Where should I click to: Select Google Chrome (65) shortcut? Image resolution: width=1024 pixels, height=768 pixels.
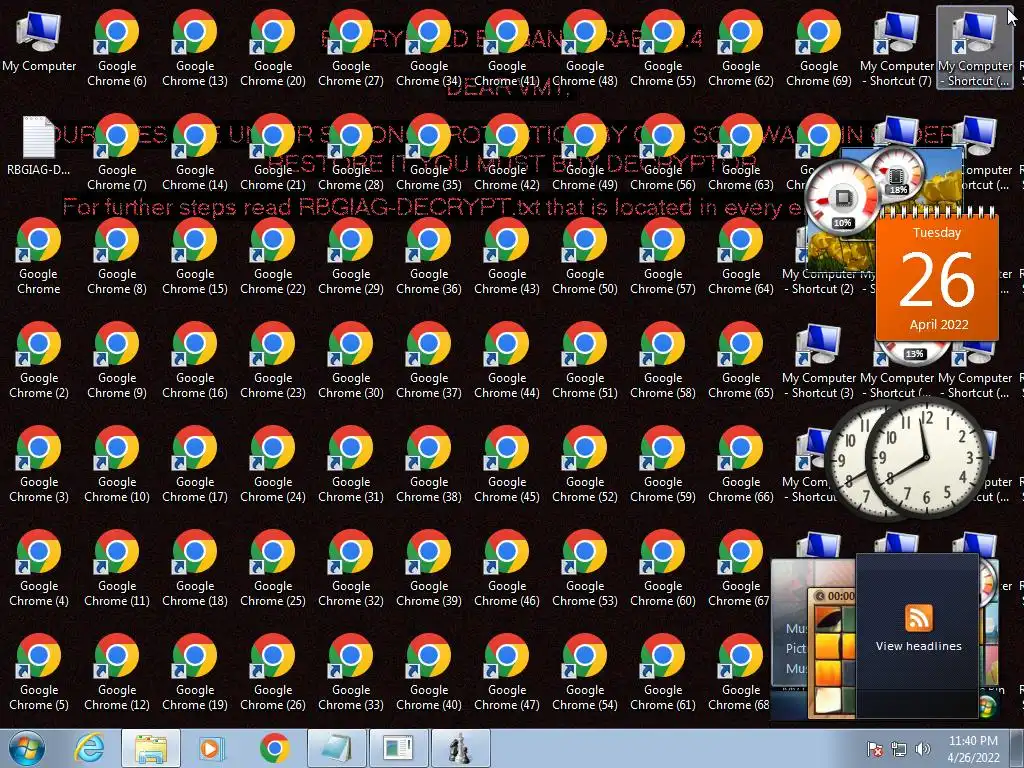pyautogui.click(x=741, y=360)
